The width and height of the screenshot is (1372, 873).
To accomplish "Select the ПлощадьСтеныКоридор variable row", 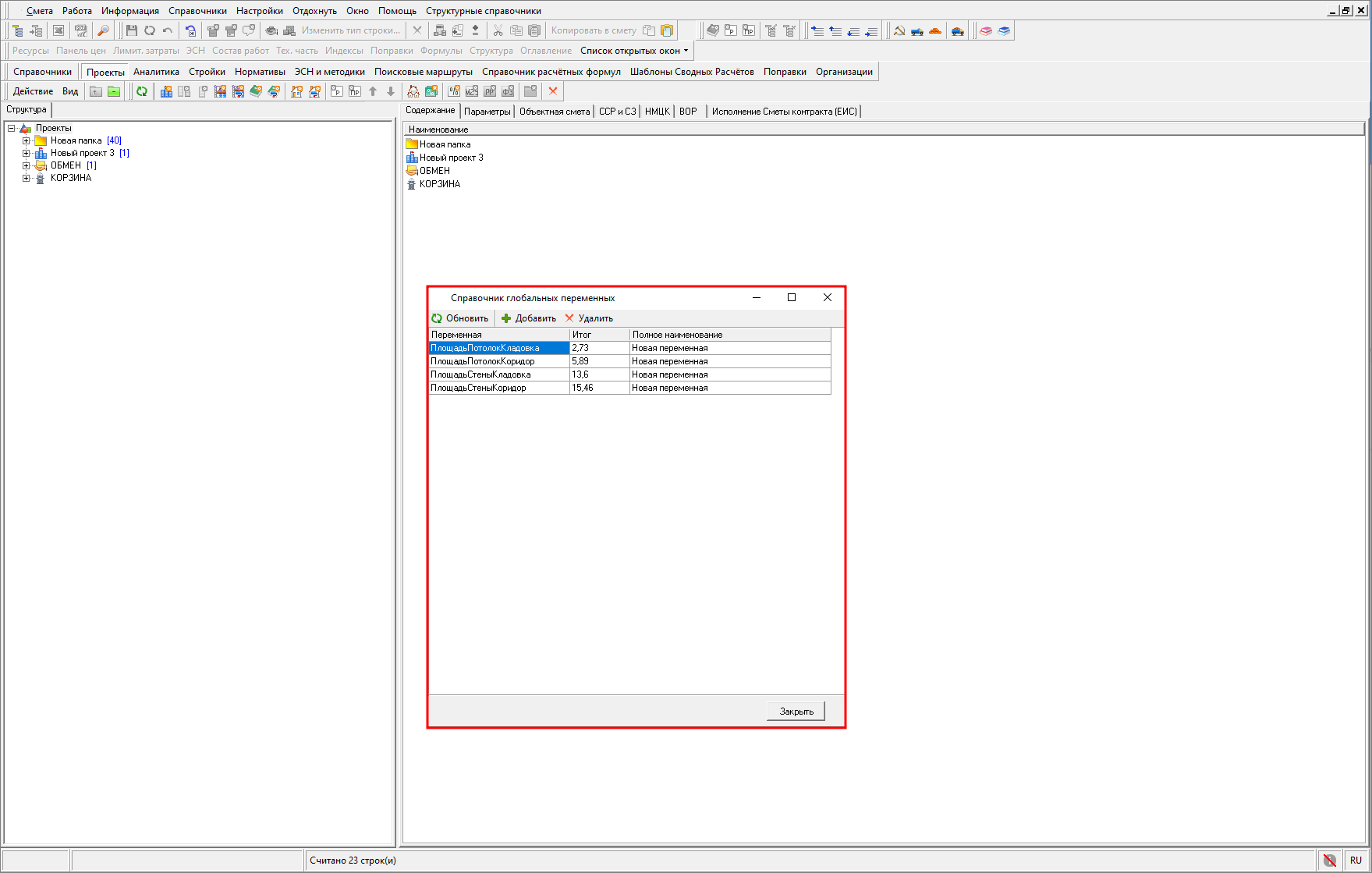I will coord(478,388).
